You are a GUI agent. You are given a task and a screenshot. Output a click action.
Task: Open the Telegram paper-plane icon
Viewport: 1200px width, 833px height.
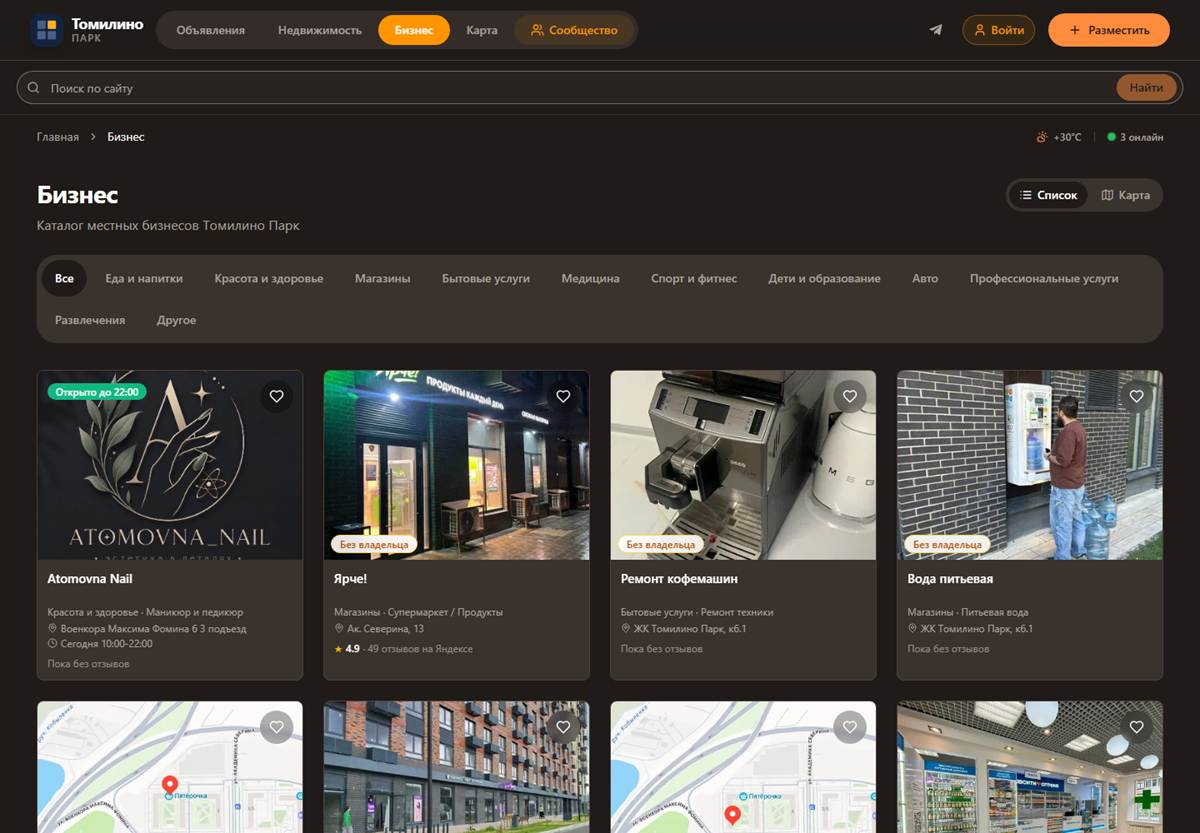(935, 30)
